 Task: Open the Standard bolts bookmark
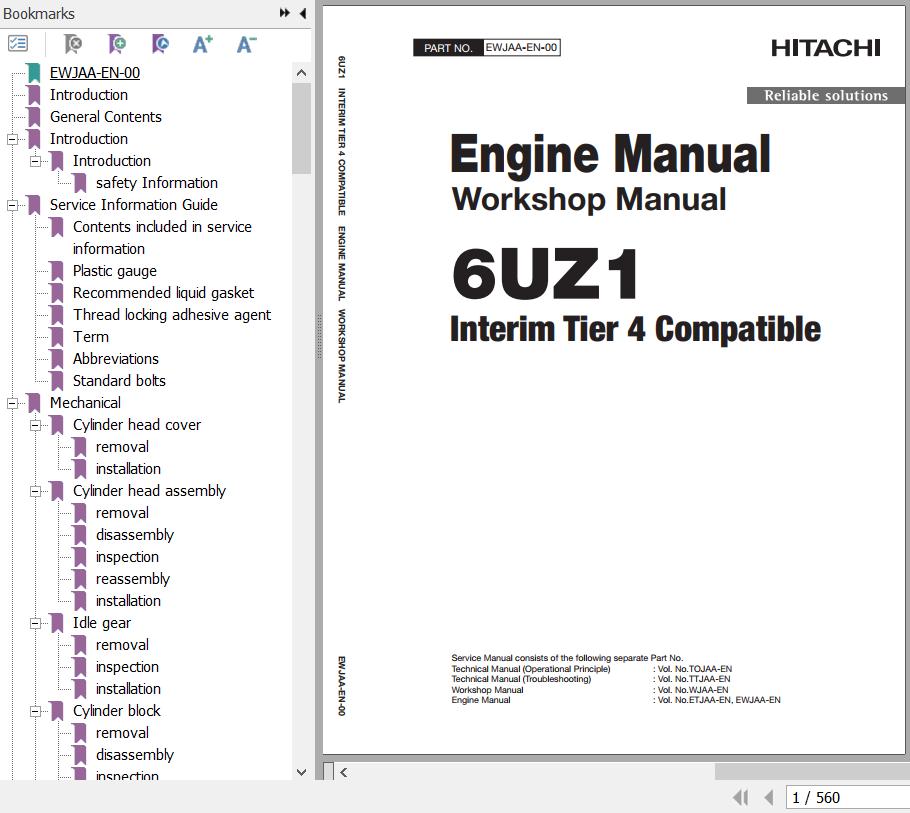119,381
